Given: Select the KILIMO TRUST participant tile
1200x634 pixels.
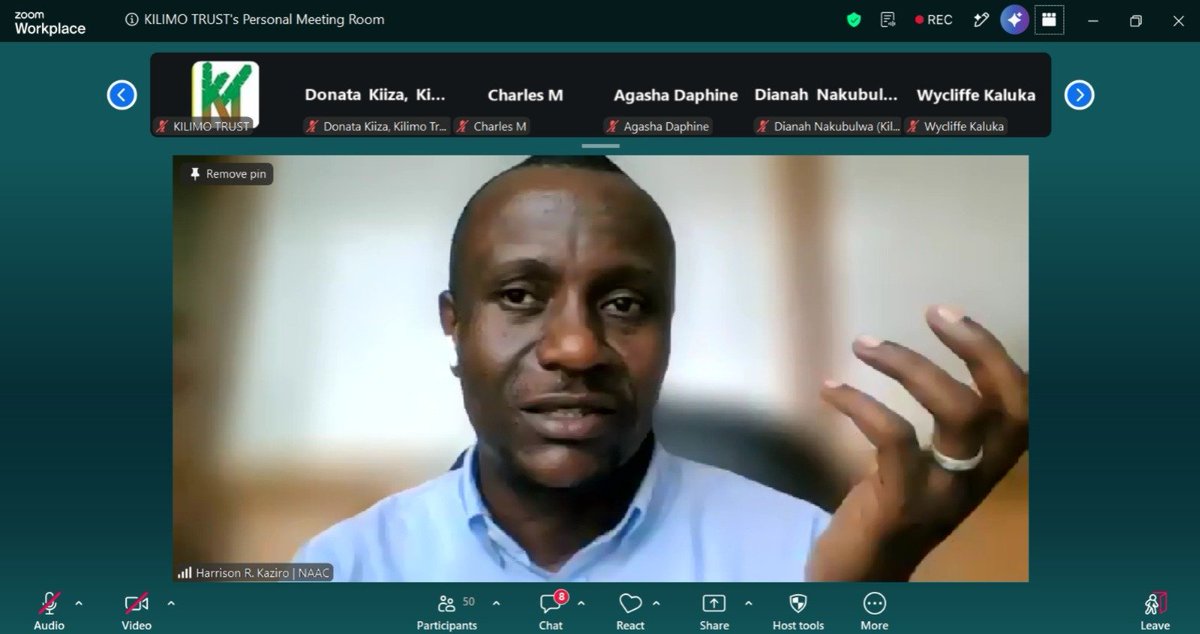Looking at the screenshot, I should (x=226, y=95).
